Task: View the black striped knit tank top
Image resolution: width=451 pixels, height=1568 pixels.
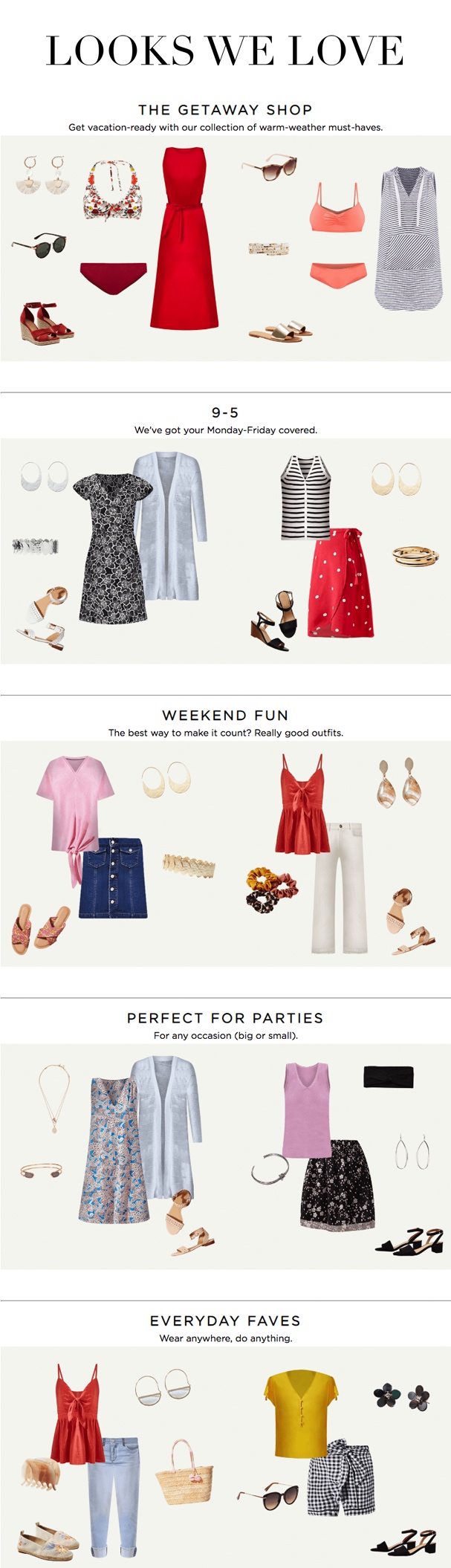Action: (305, 497)
